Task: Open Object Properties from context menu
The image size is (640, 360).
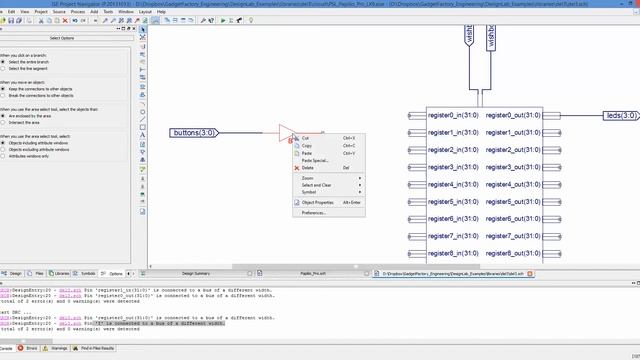Action: click(329, 202)
